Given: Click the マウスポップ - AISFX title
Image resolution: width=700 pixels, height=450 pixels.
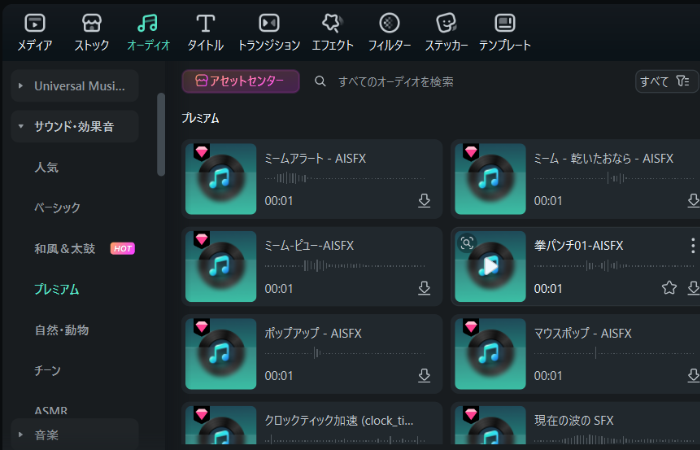Looking at the screenshot, I should coord(583,333).
